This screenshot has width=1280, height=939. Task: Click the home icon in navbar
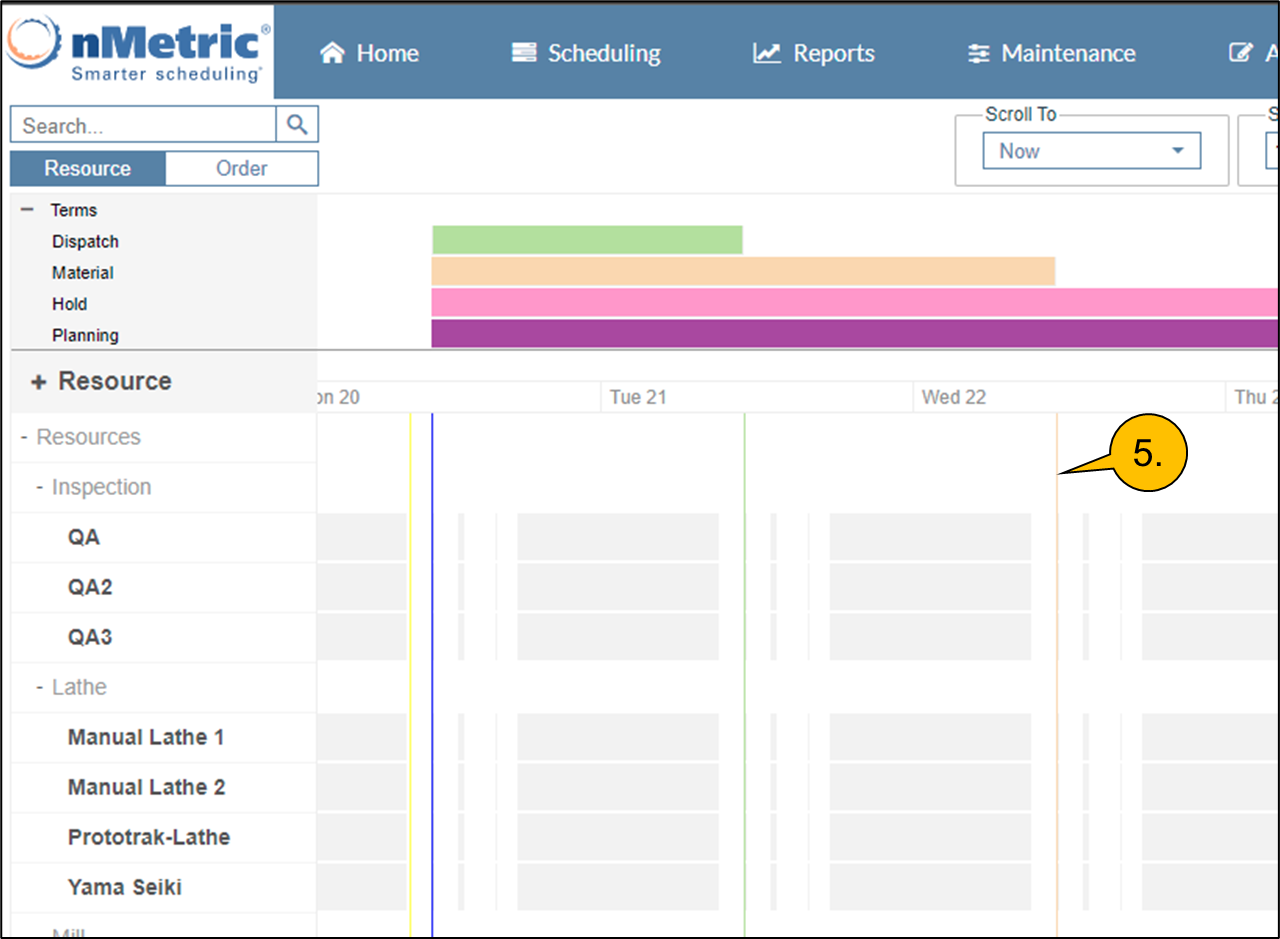[332, 53]
